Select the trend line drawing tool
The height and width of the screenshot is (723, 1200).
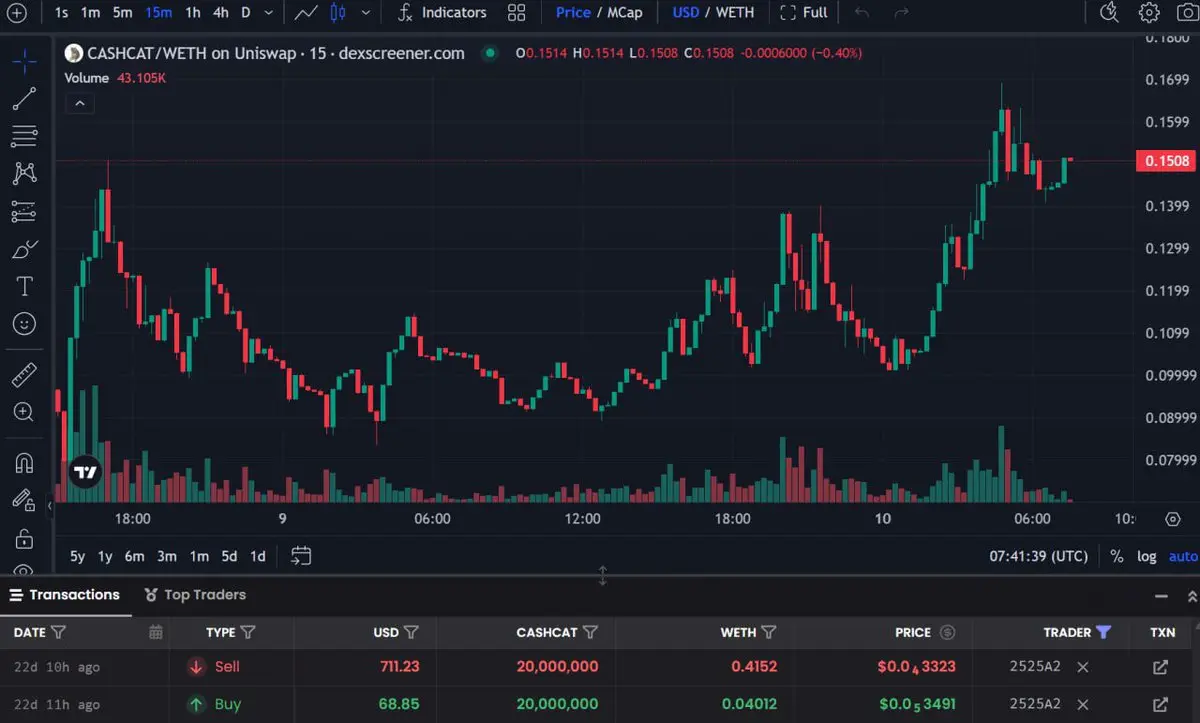(24, 98)
